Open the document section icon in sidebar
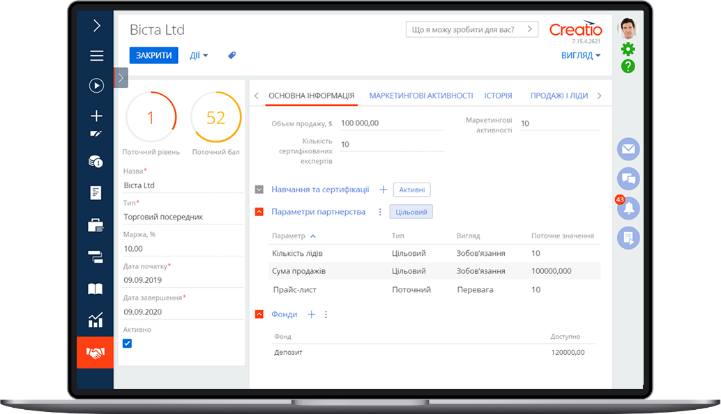This screenshot has height=414, width=721. 96,193
